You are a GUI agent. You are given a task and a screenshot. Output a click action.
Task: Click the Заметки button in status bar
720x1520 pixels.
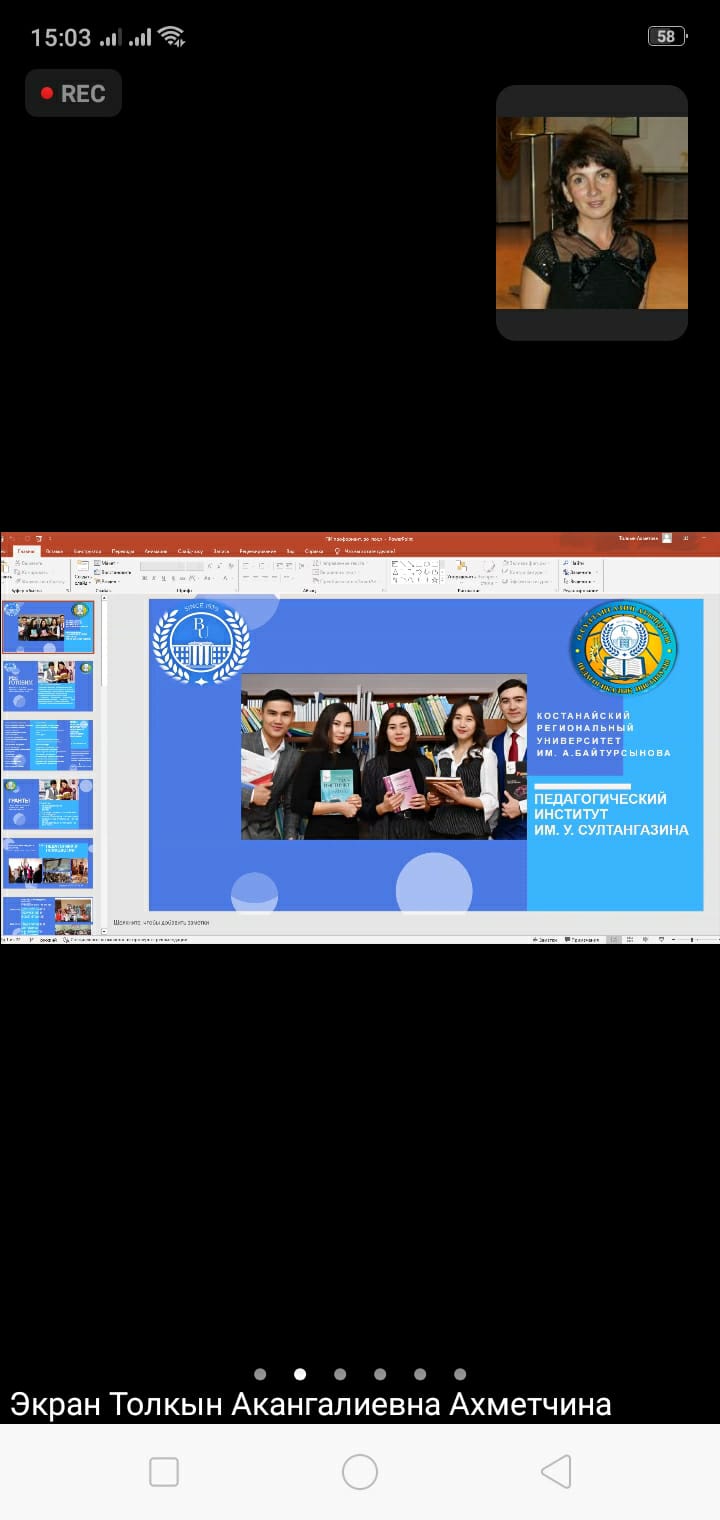click(545, 940)
